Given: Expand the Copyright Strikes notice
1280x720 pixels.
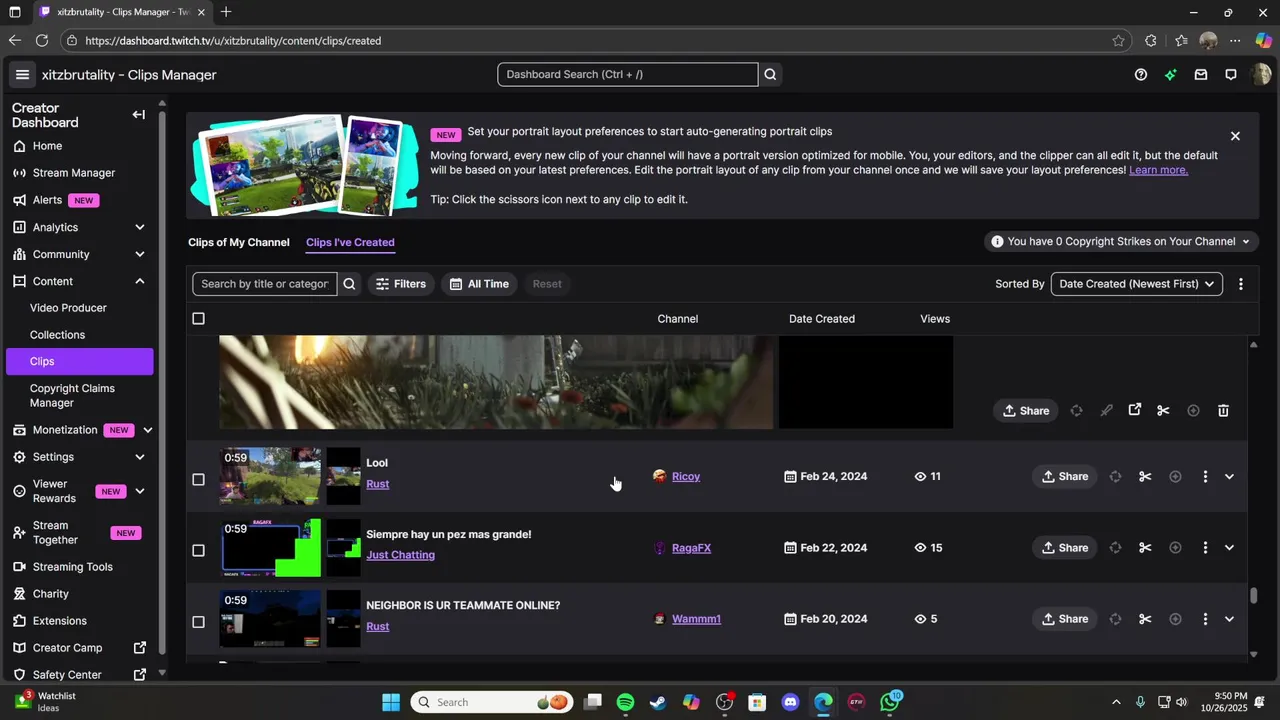Looking at the screenshot, I should pos(1121,241).
